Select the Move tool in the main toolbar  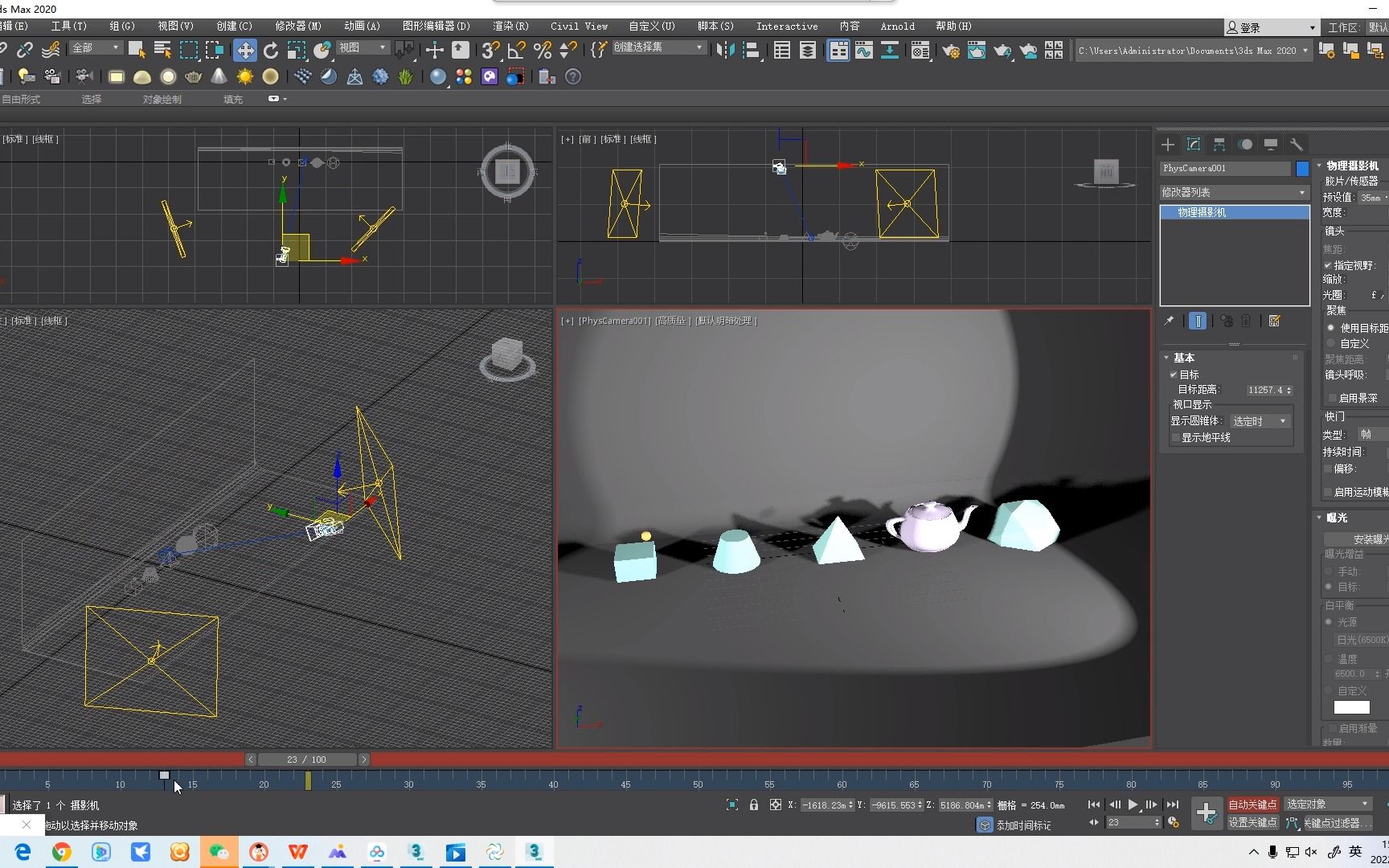[x=245, y=50]
